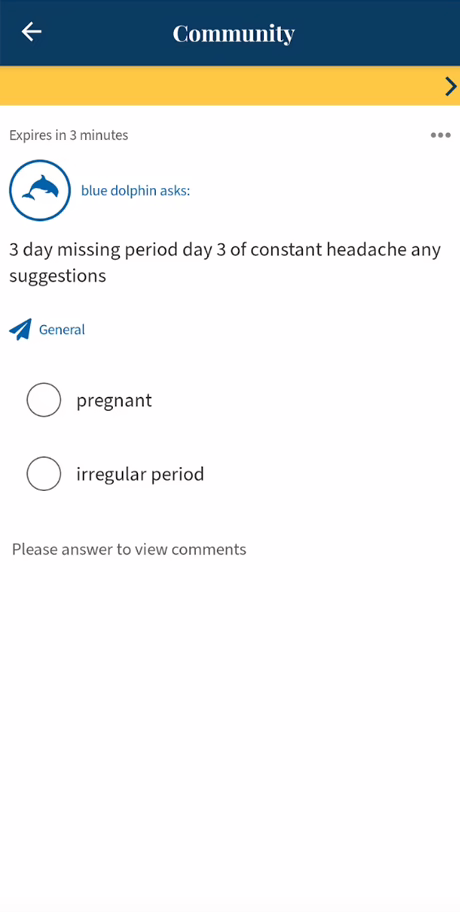Click the blank area below the comments notice
460x912 pixels.
pos(230,733)
